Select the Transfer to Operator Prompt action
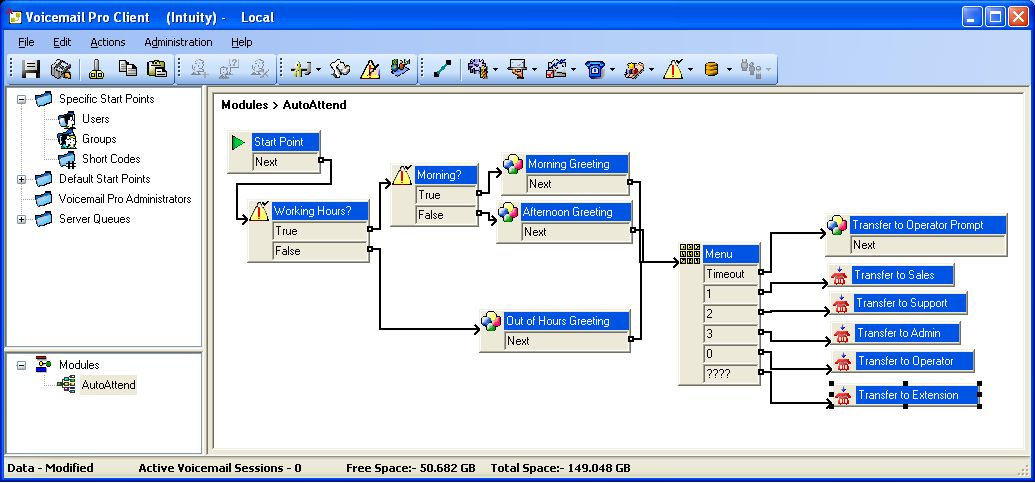This screenshot has width=1035, height=483. tap(927, 225)
